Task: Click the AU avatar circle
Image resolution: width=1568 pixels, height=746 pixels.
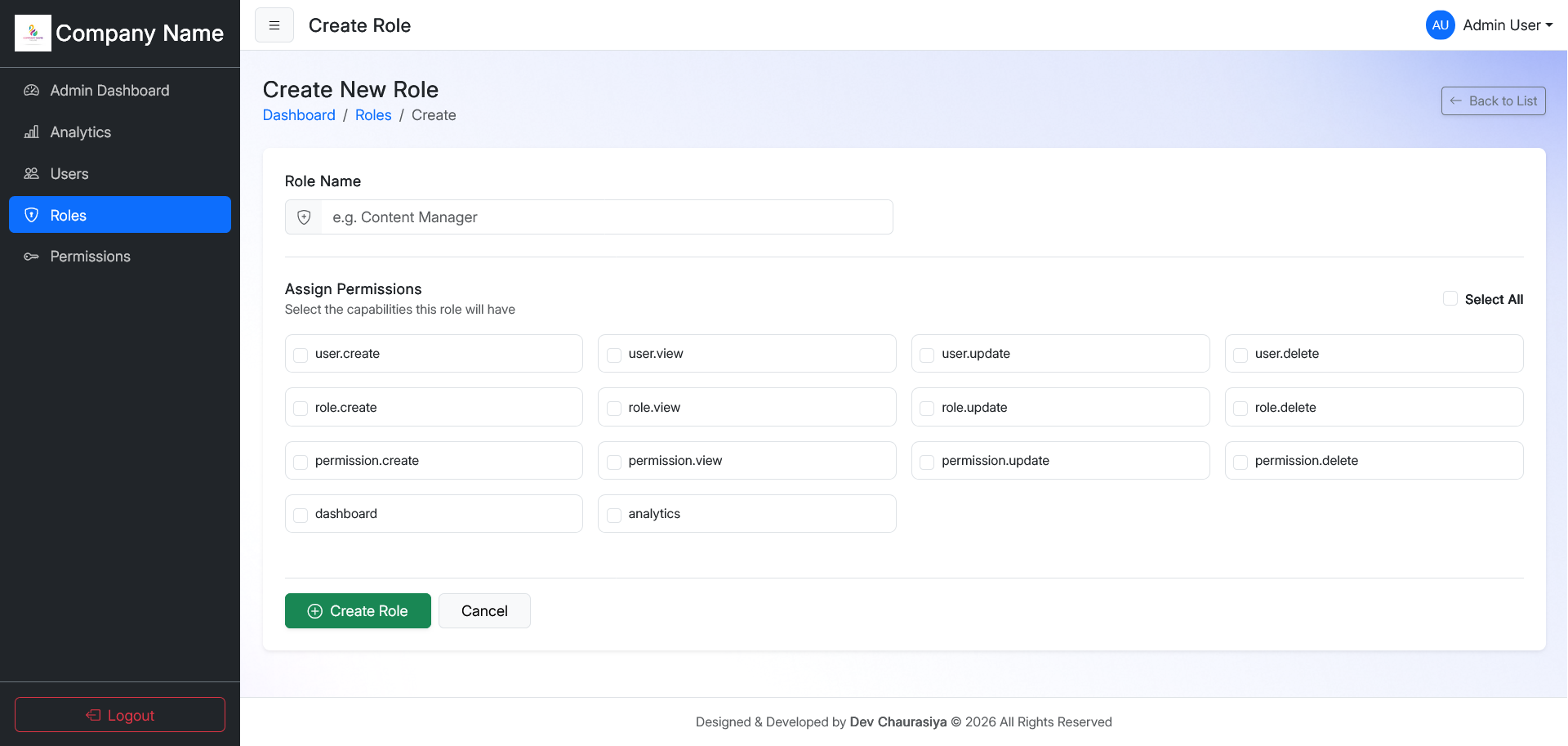Action: pos(1440,25)
